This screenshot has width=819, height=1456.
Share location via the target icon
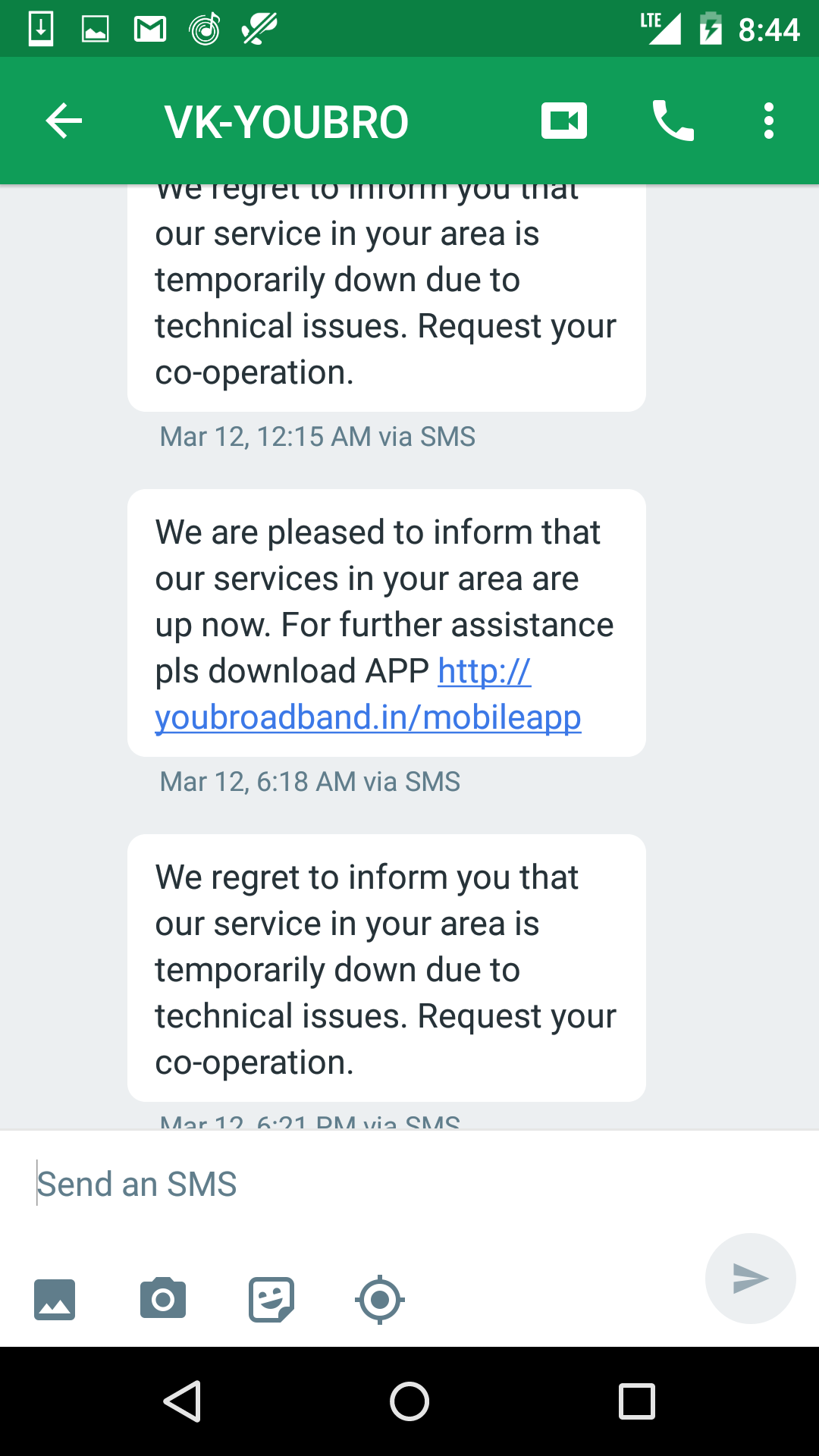380,1300
